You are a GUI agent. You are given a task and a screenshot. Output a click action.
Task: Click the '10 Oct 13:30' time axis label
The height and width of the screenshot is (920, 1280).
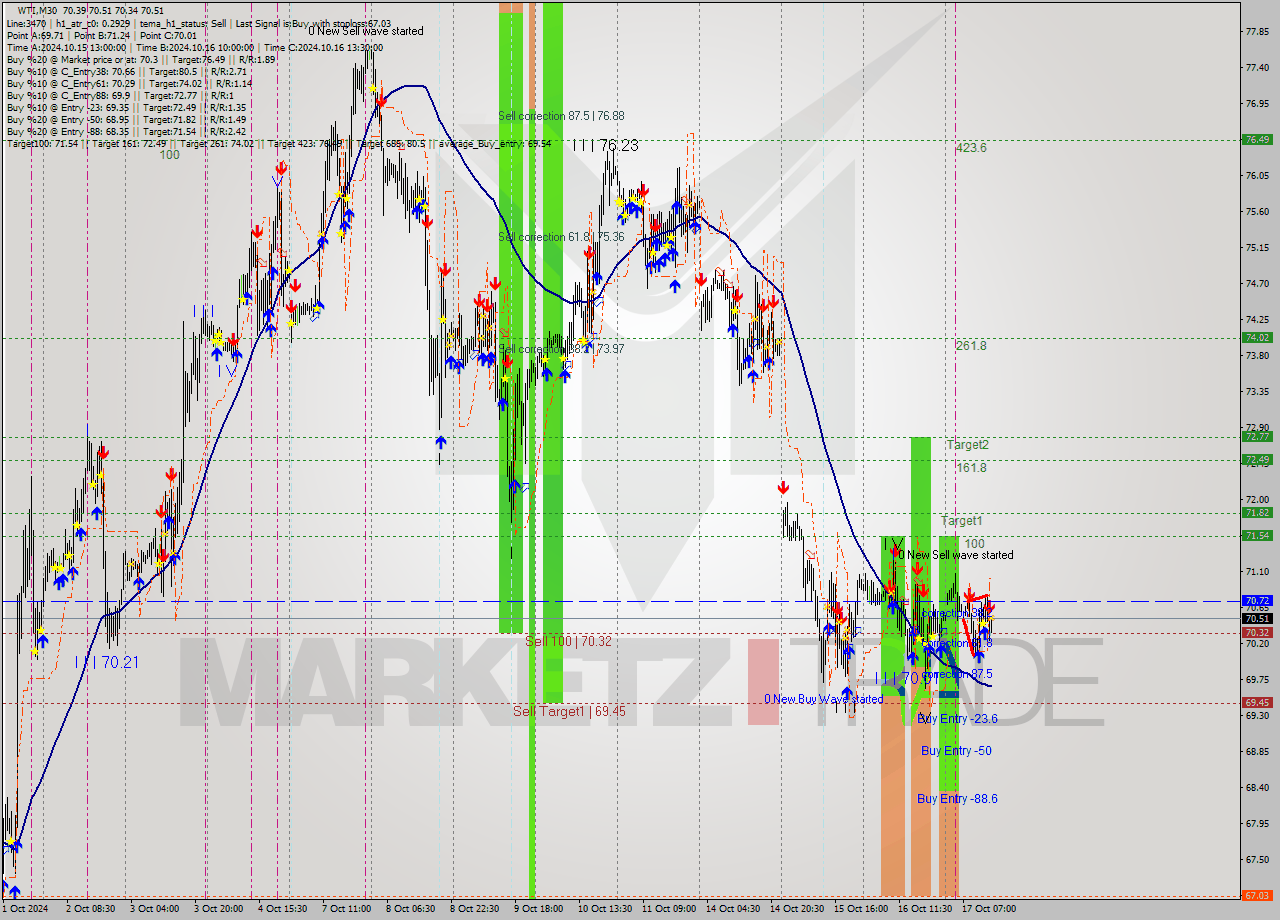605,909
